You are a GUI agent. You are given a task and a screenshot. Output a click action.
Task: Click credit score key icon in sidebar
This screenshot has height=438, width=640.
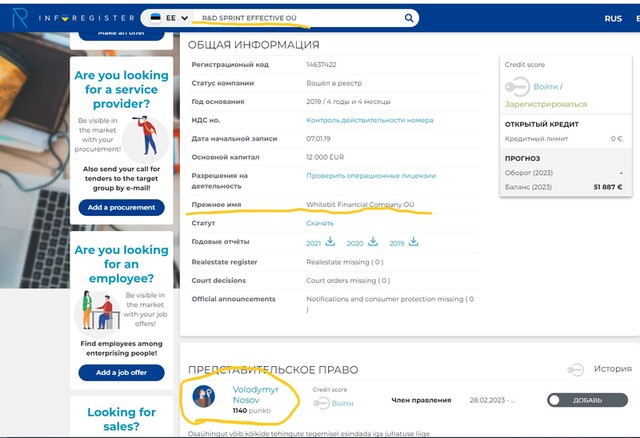coord(517,87)
